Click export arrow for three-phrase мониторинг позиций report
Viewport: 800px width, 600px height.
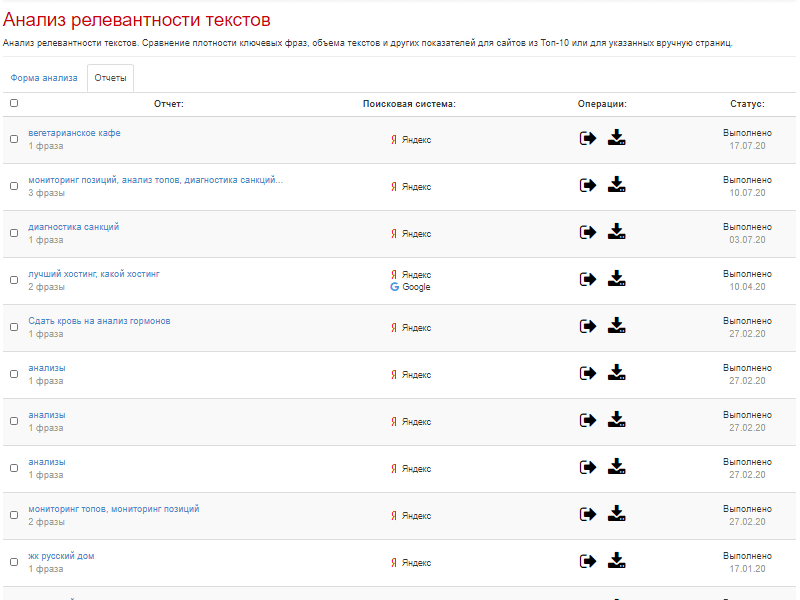(x=588, y=185)
